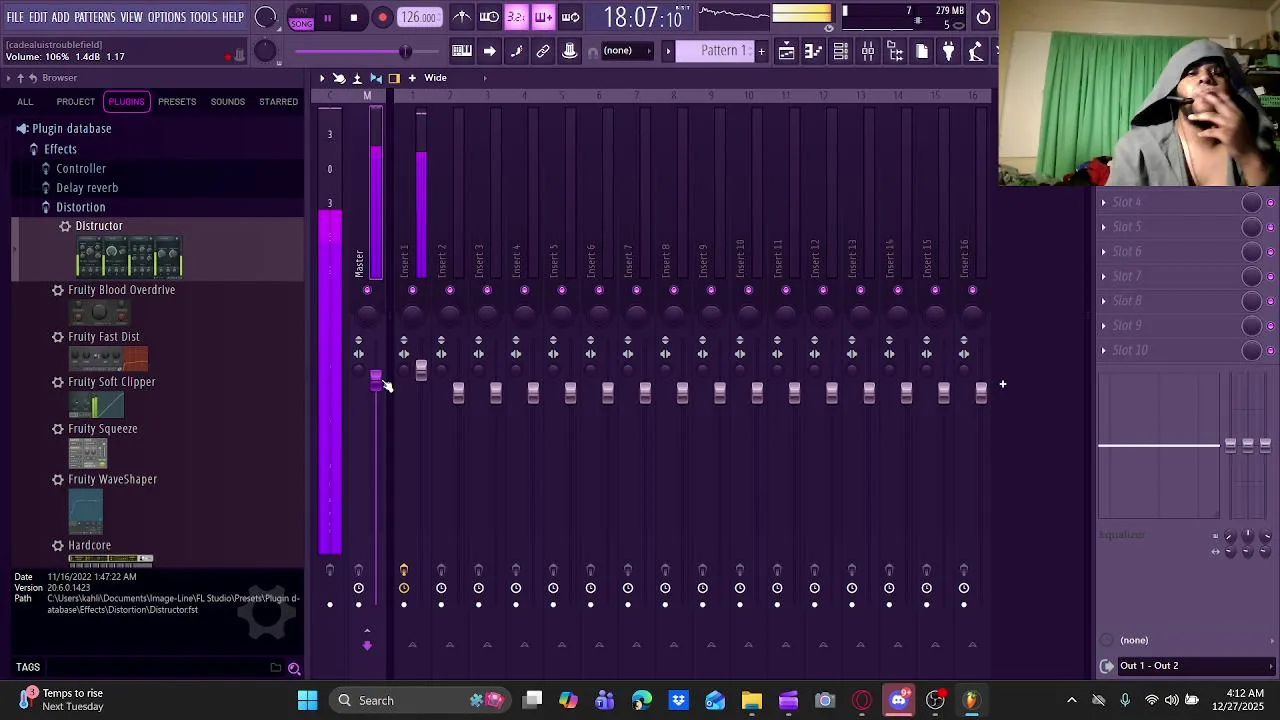The image size is (1280, 720).
Task: Mute Insert 5 with its green LED
Action: click(x=561, y=290)
